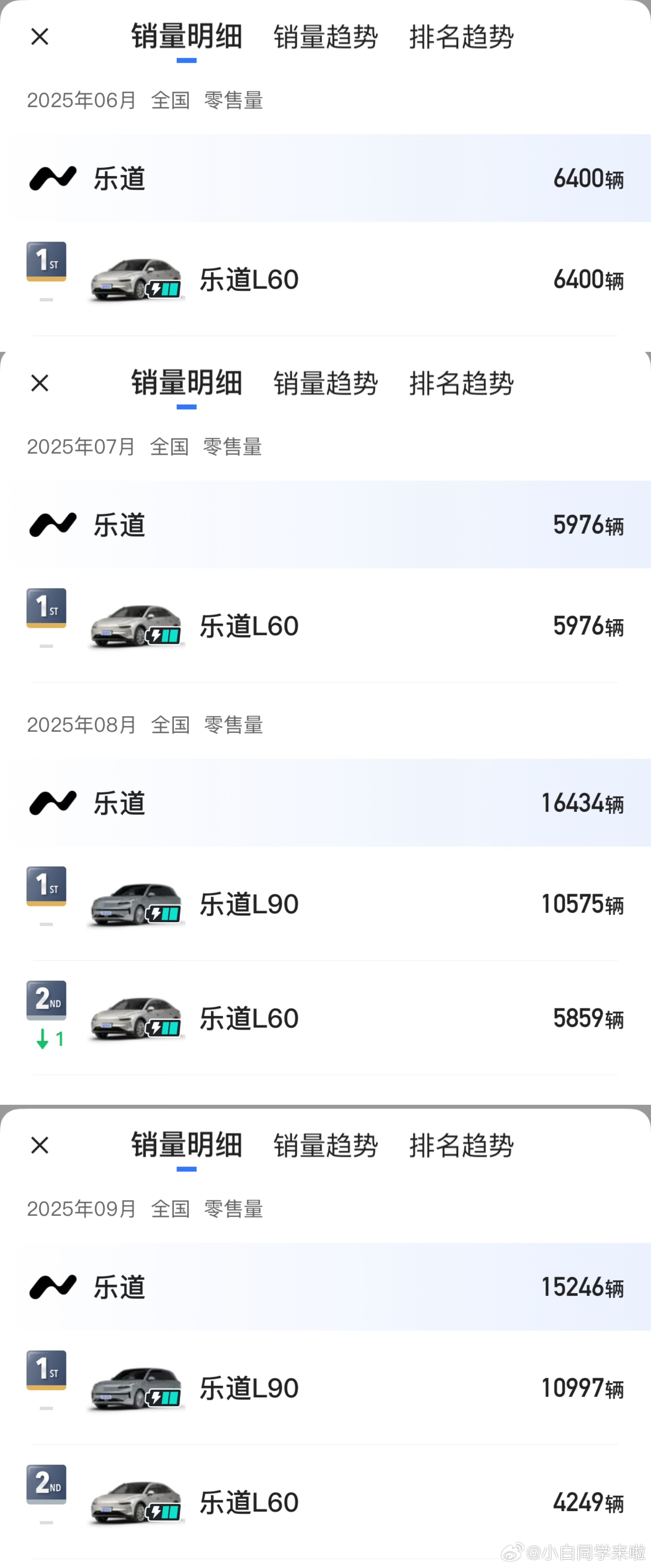Click the 2nd rank badge beside 乐道L60 4249辆
The width and height of the screenshot is (651, 1568).
(x=46, y=1483)
